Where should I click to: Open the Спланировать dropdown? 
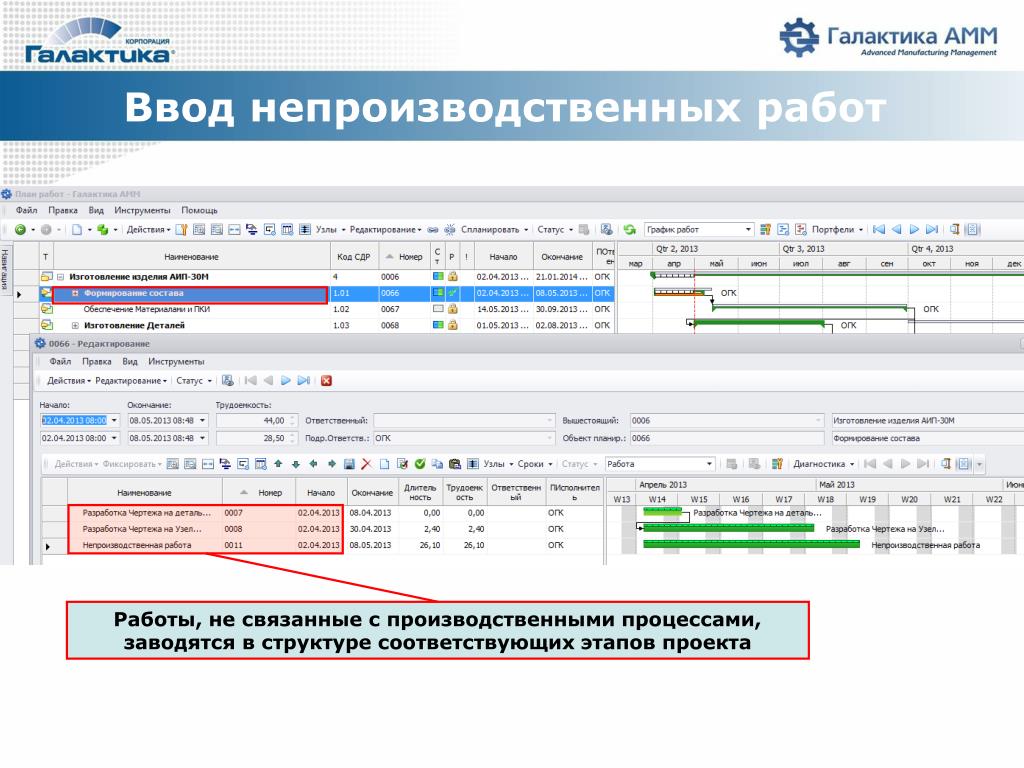tap(494, 230)
